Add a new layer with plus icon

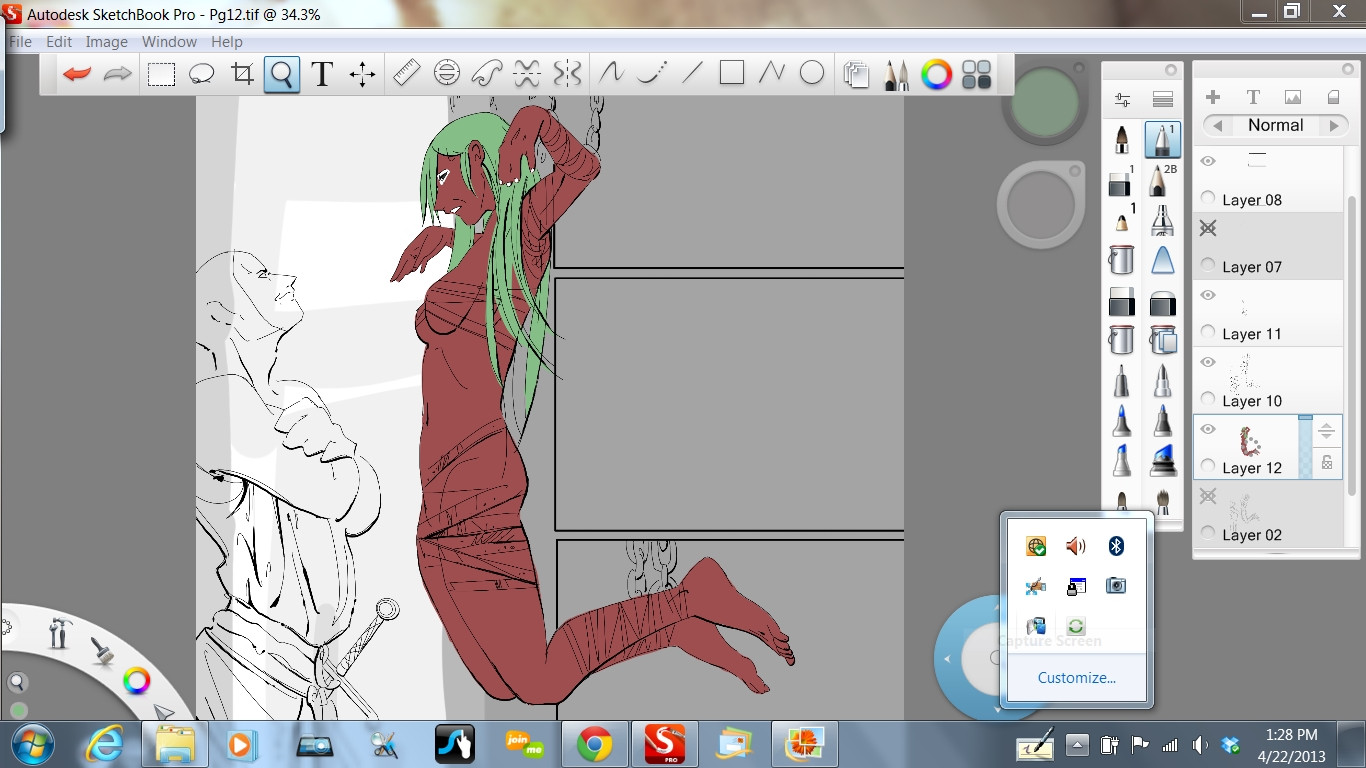click(1213, 97)
